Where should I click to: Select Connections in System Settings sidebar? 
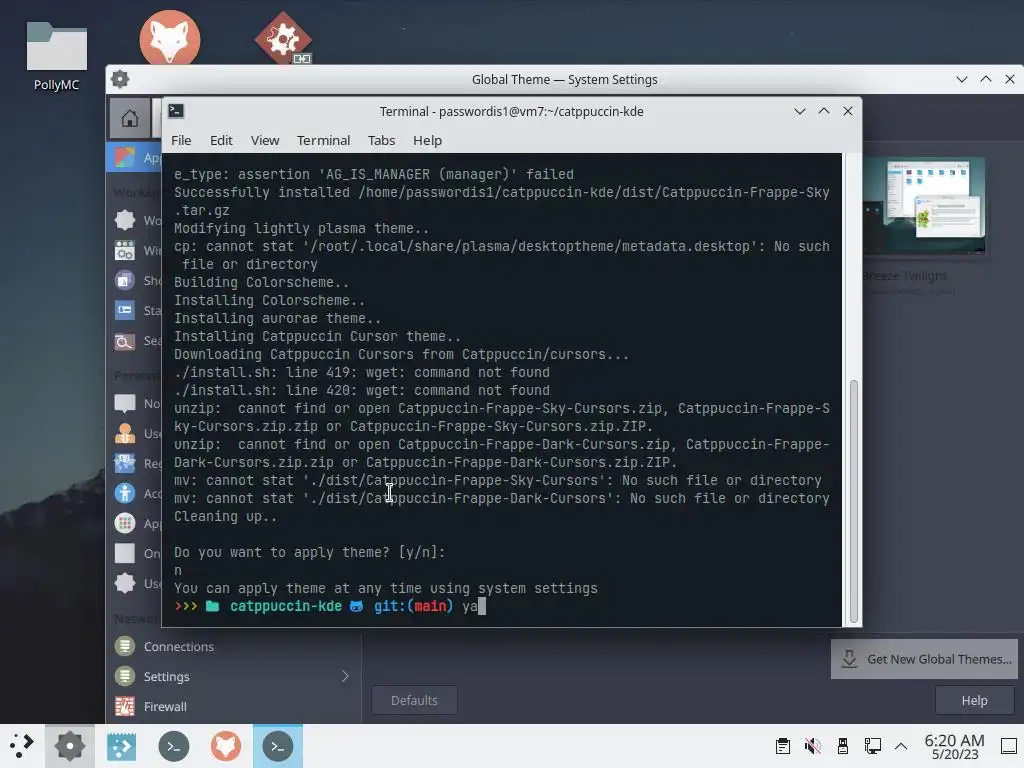coord(234,647)
